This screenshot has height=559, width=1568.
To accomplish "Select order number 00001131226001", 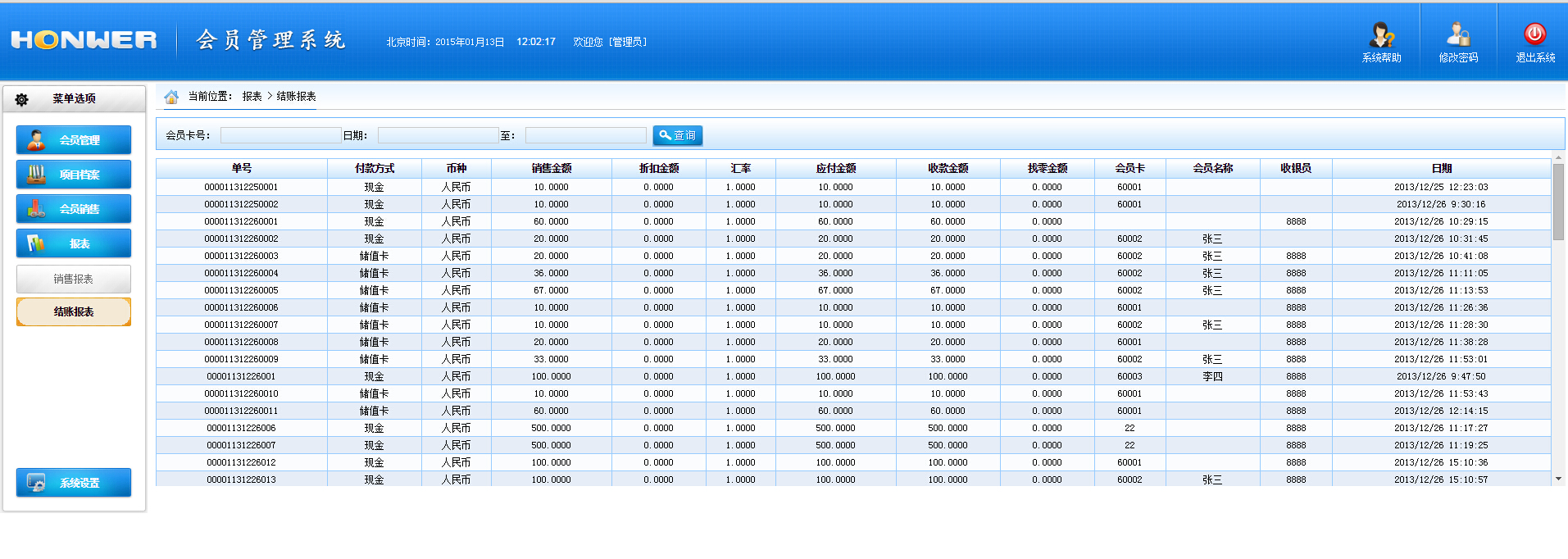I will (241, 376).
